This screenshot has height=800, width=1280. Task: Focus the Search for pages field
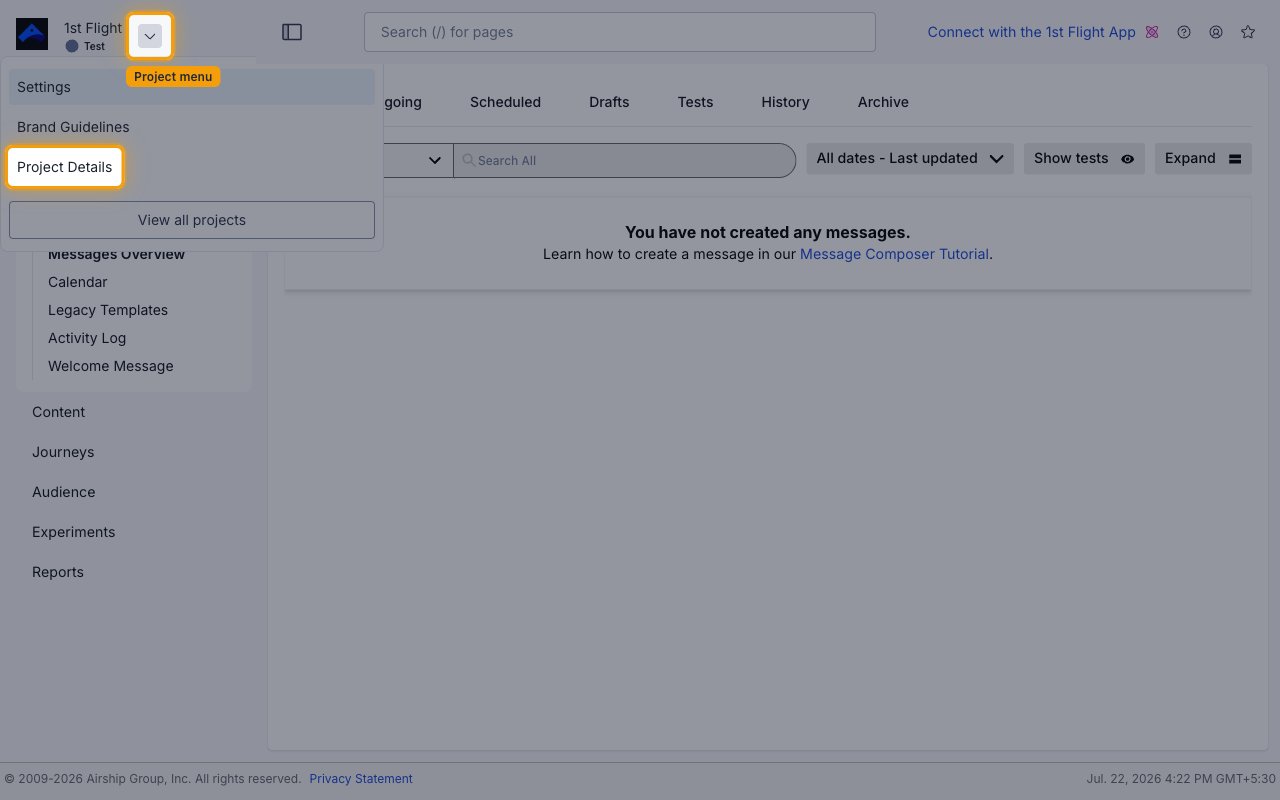(x=619, y=32)
